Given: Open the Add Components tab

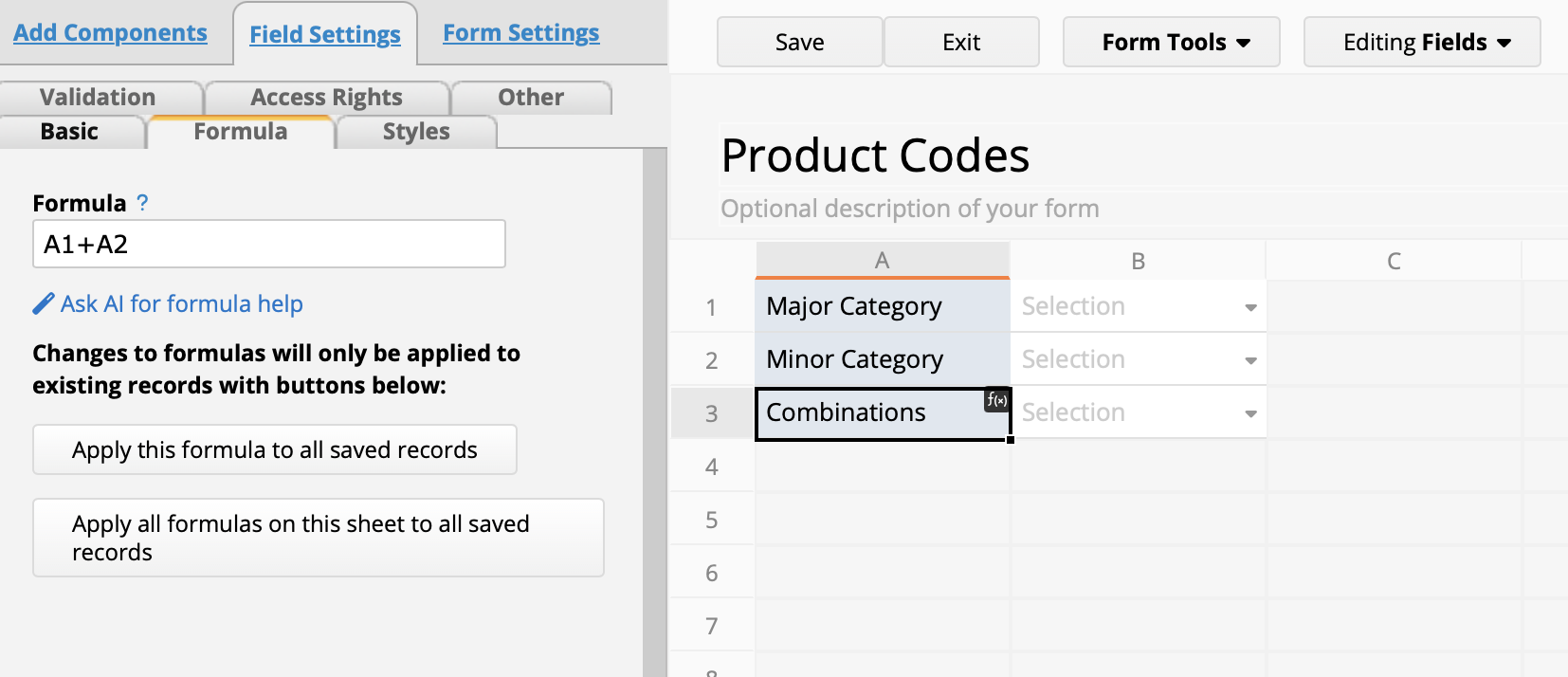Looking at the screenshot, I should (x=110, y=33).
